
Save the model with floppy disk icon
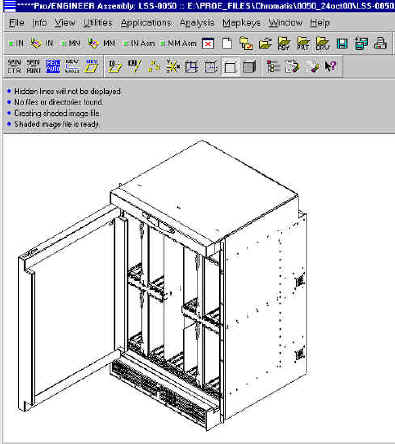(342, 44)
